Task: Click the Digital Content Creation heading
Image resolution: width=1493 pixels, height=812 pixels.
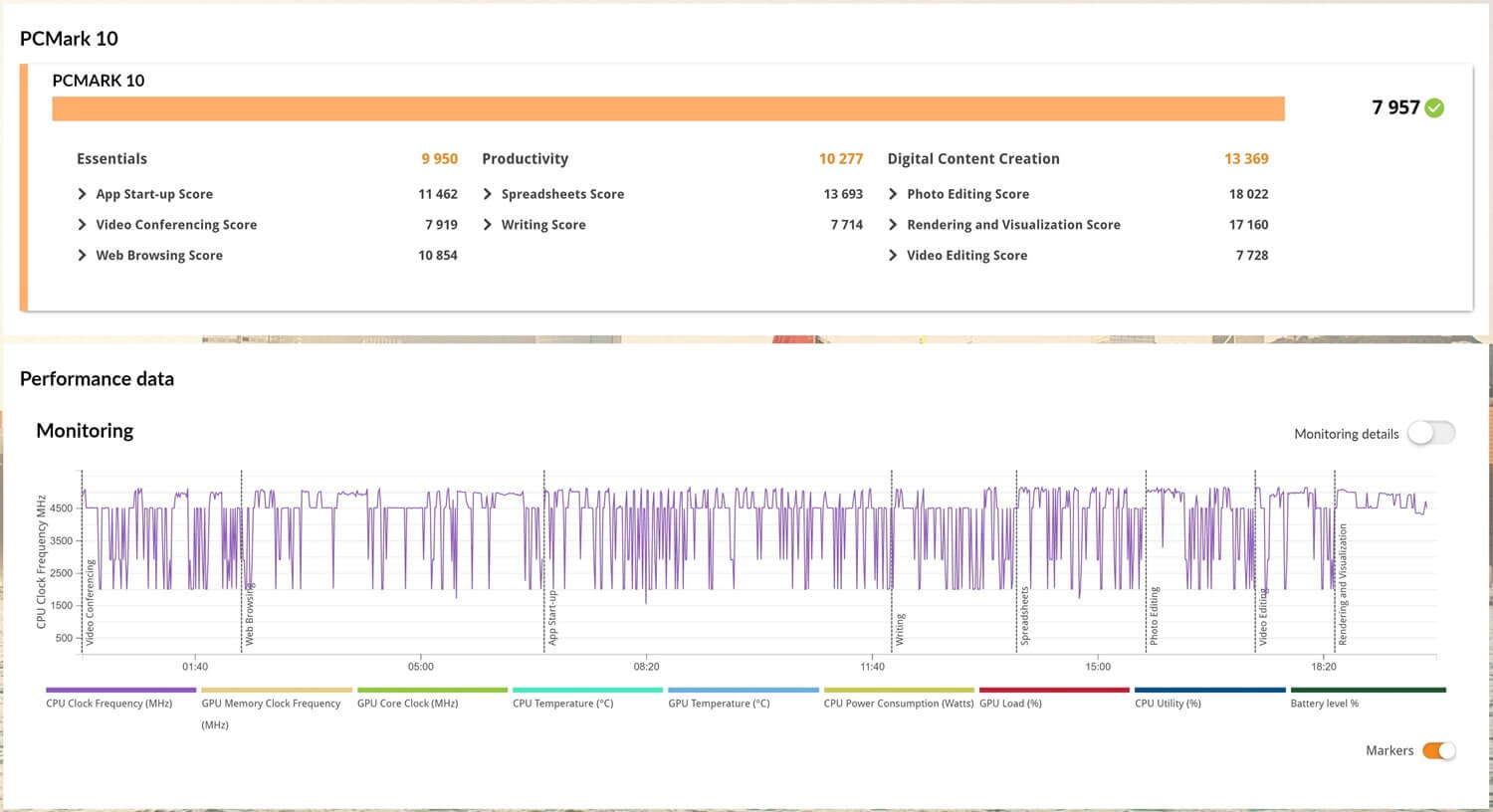Action: (973, 159)
